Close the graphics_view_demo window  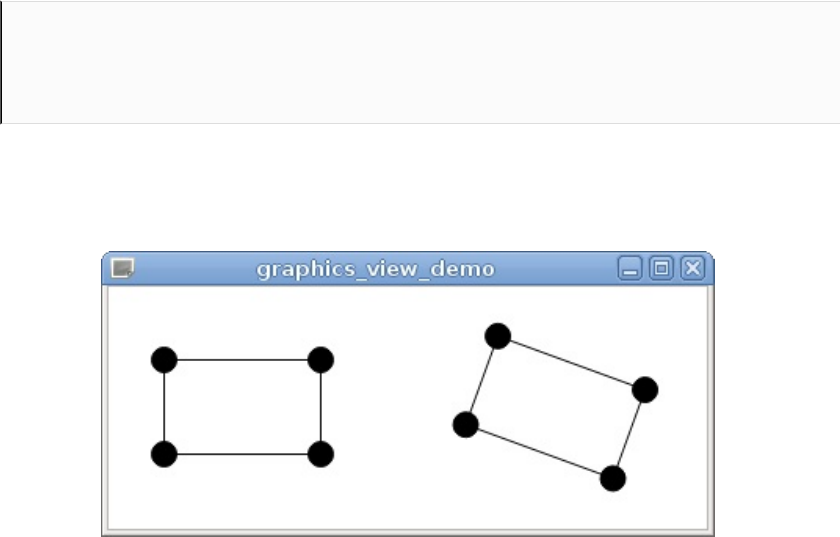[x=693, y=268]
